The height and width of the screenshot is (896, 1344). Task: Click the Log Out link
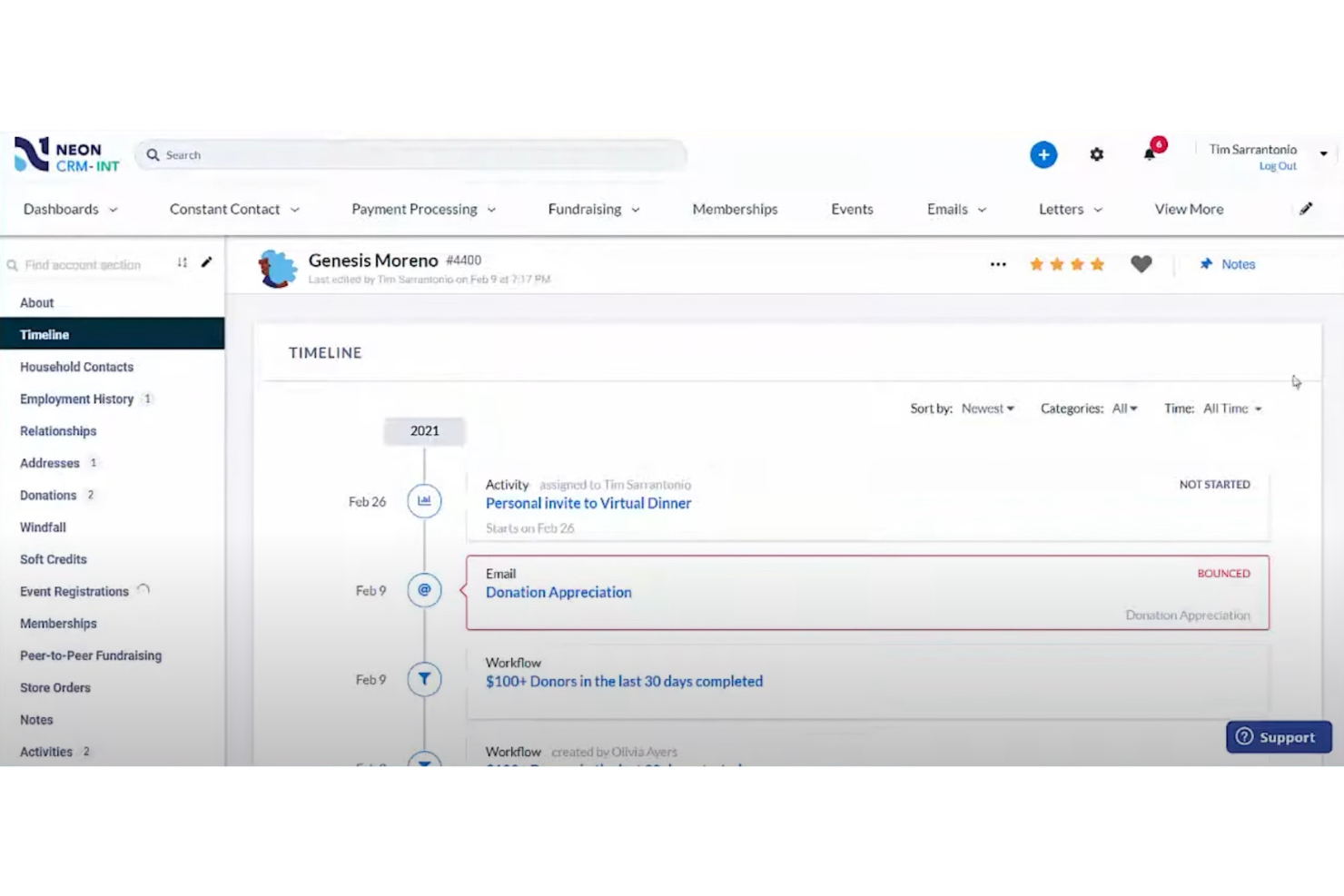(x=1278, y=166)
